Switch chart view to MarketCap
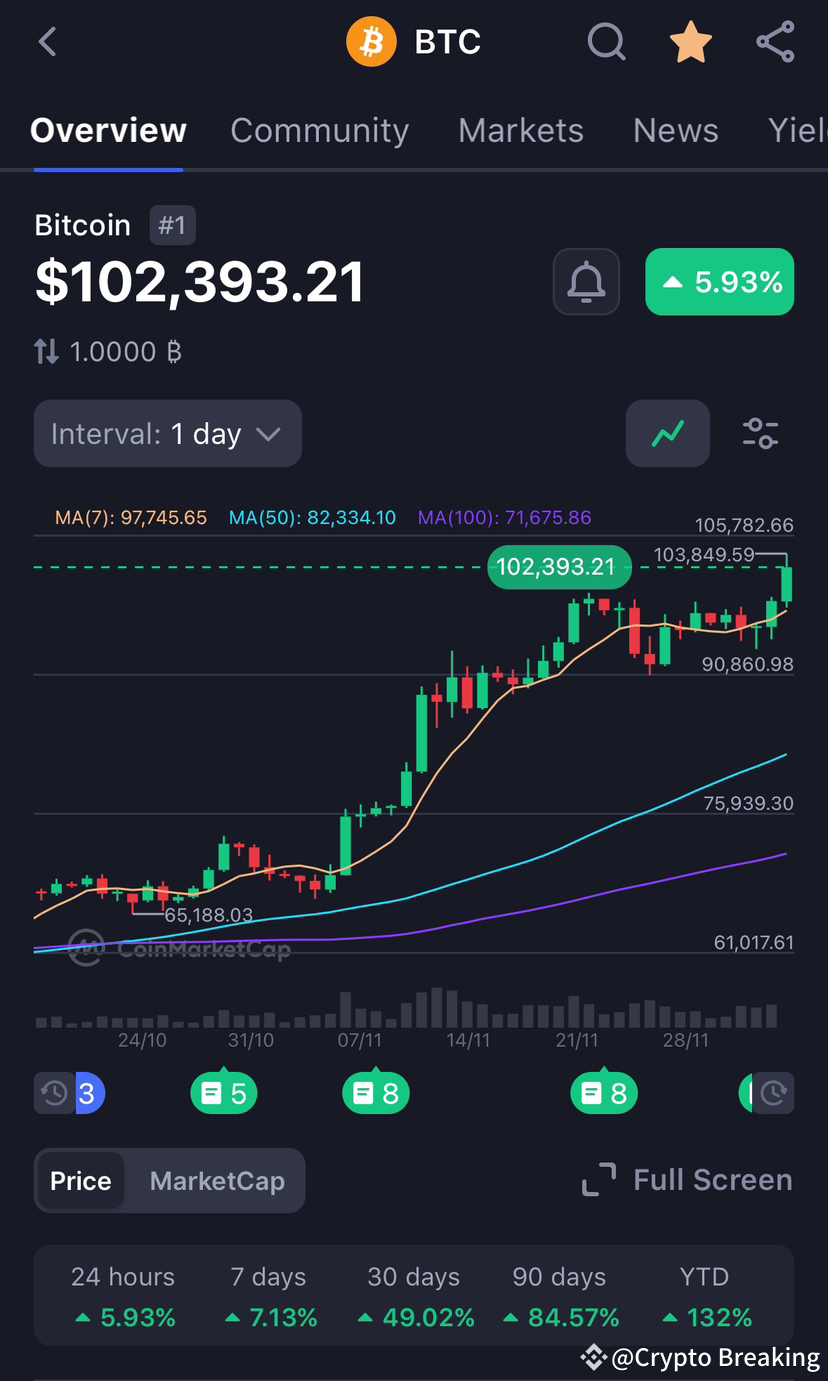This screenshot has height=1381, width=828. click(x=216, y=1180)
